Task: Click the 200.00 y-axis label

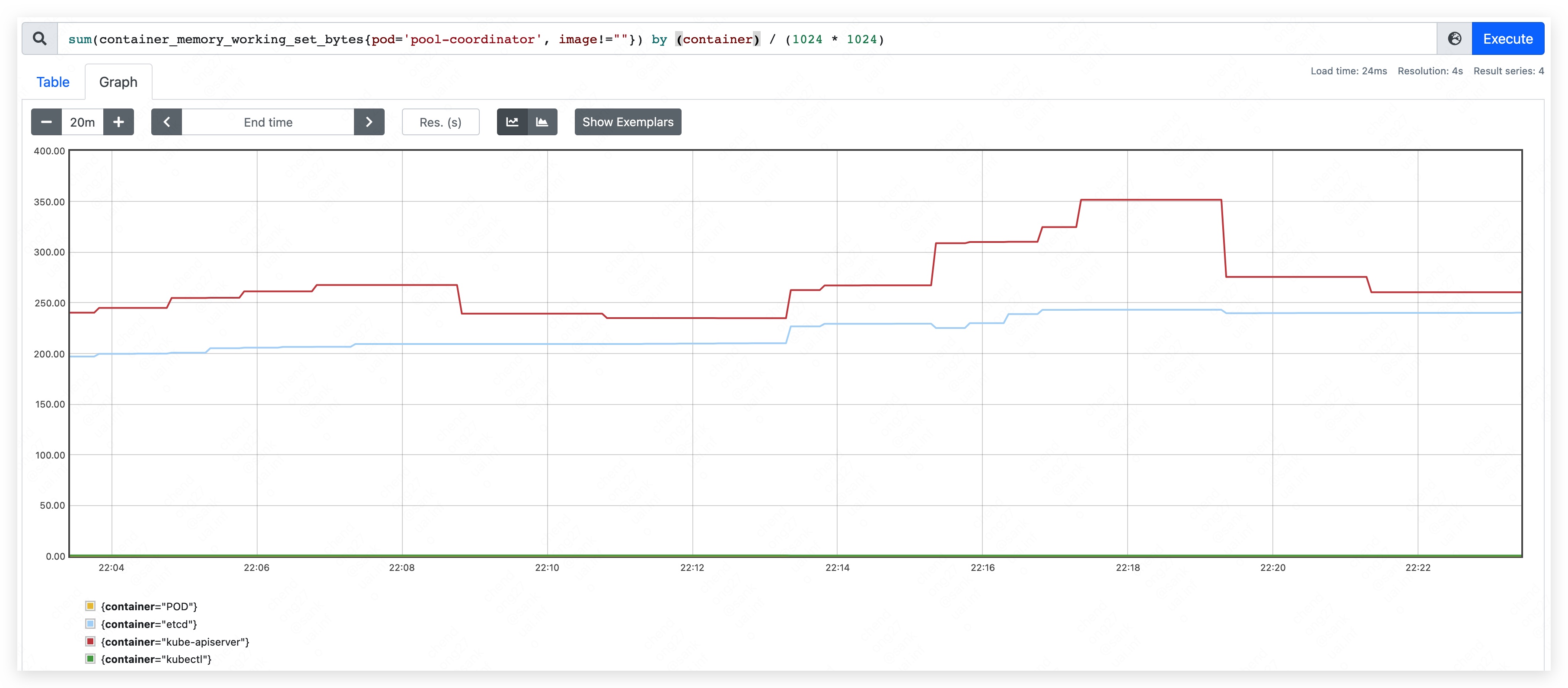Action: [49, 354]
